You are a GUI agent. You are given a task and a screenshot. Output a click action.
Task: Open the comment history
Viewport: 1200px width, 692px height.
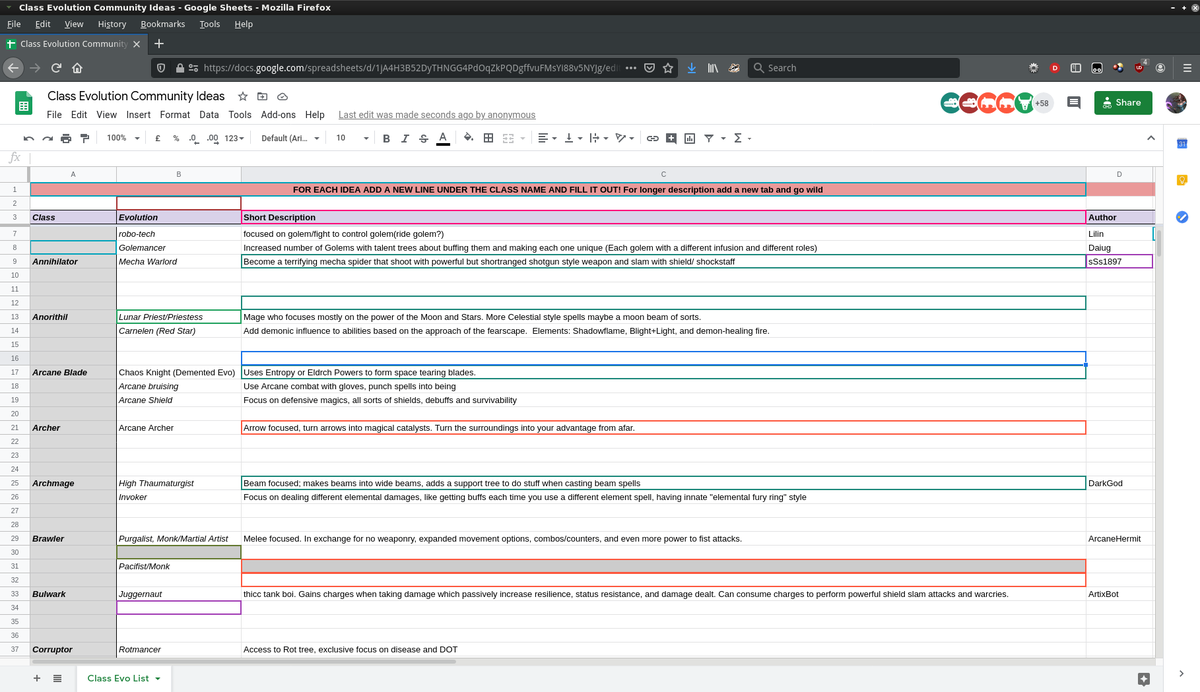(x=1074, y=102)
